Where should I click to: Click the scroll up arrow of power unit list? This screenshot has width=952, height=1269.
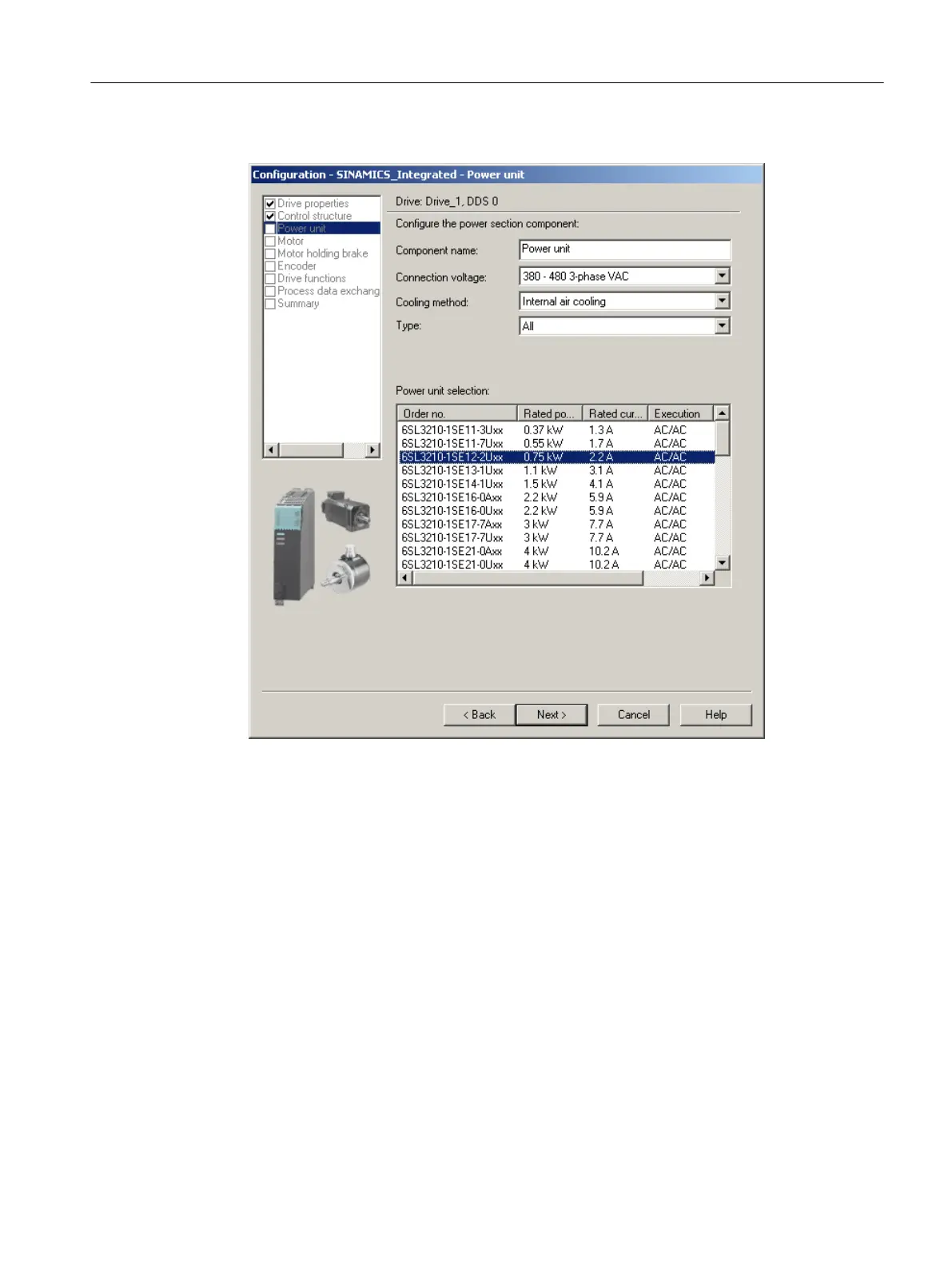click(x=722, y=413)
